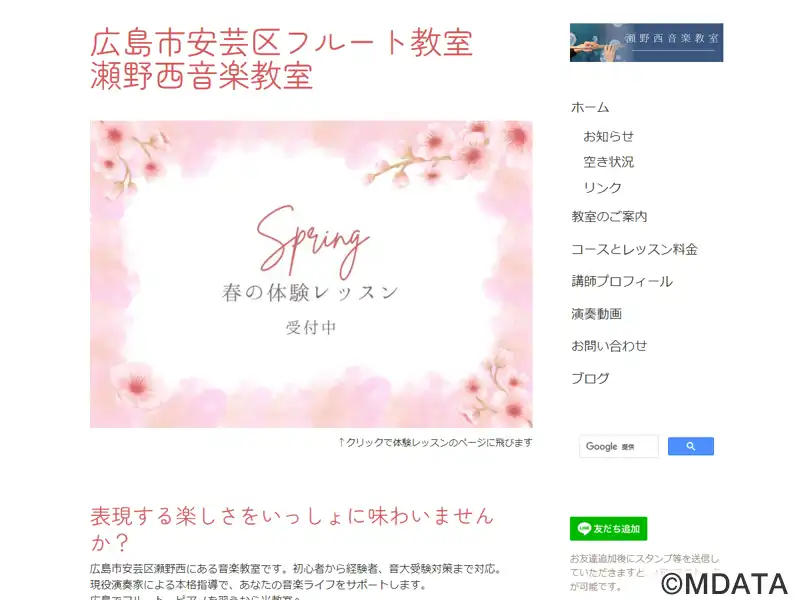Viewport: 800px width, 600px height.
Task: Open コースとレッスン料金 page
Action: [x=634, y=249]
